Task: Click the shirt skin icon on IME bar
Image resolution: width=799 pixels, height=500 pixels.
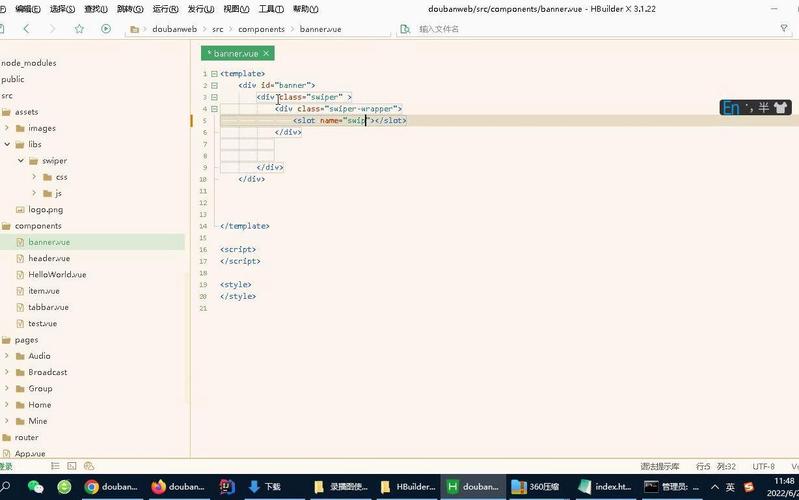Action: pyautogui.click(x=780, y=108)
